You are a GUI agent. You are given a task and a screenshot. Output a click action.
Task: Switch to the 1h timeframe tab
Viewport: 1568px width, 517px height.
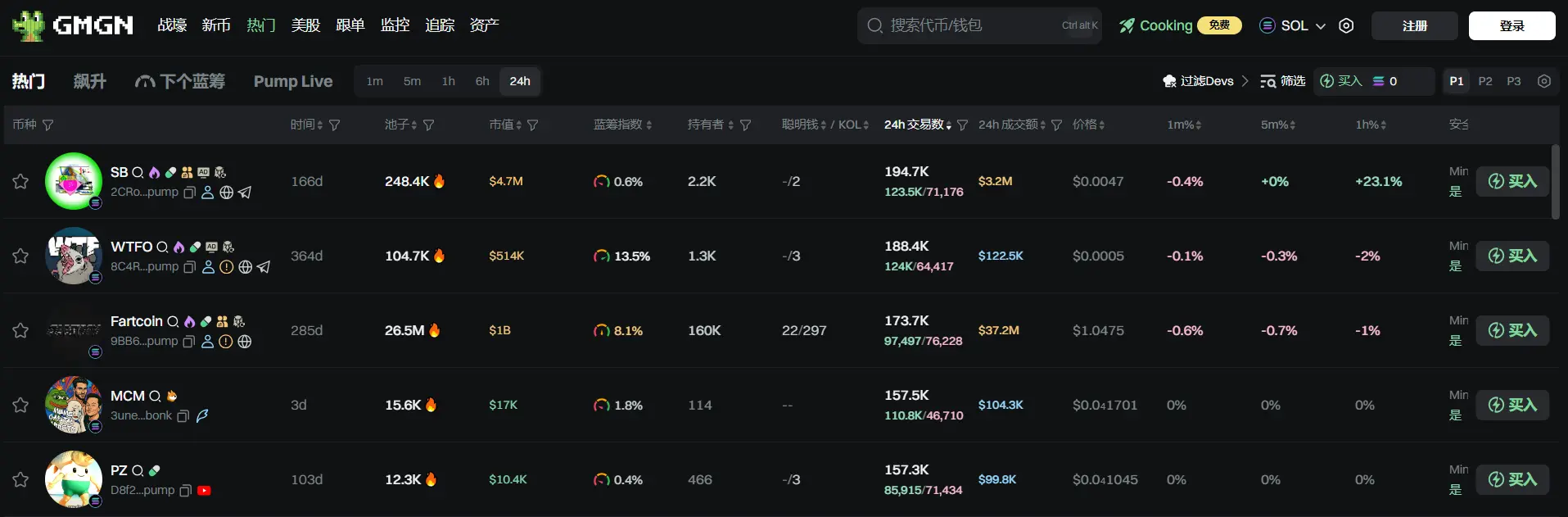pos(448,81)
